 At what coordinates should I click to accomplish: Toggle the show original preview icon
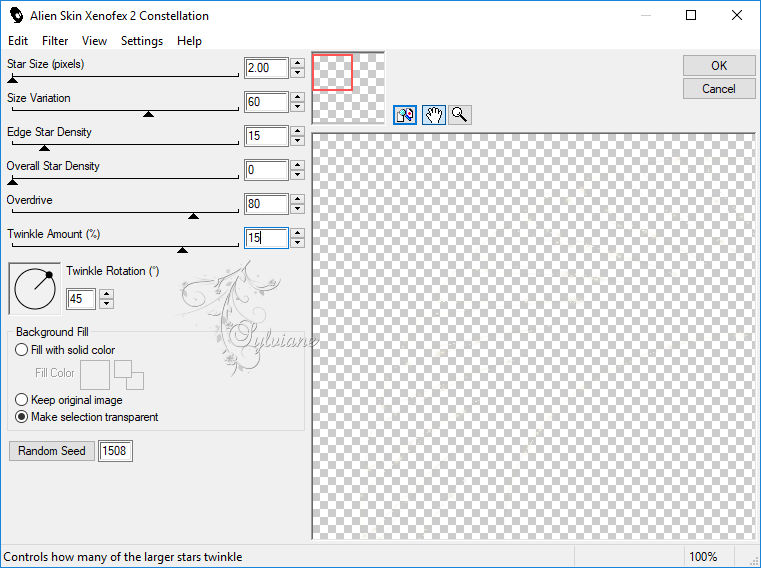click(405, 115)
